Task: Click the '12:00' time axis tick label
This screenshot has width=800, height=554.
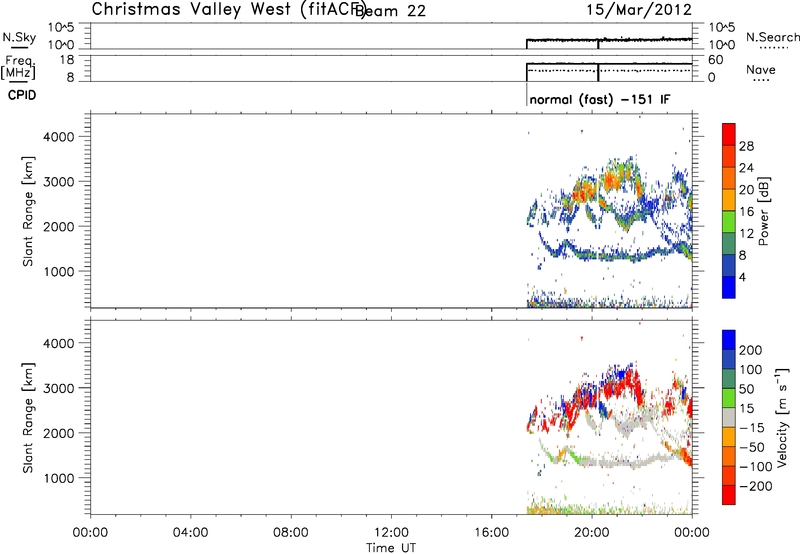Action: (391, 533)
